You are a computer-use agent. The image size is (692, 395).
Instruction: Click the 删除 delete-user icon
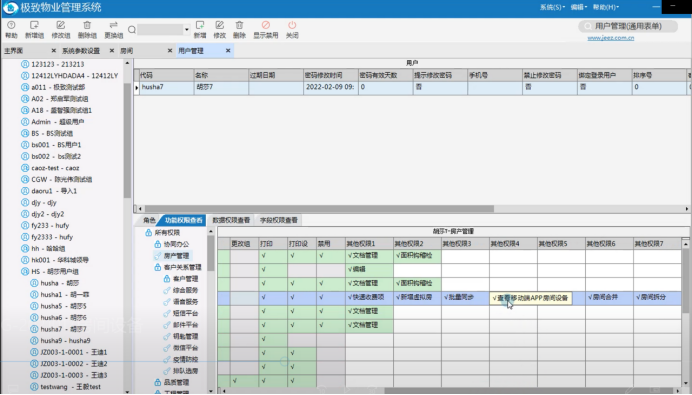click(x=239, y=25)
